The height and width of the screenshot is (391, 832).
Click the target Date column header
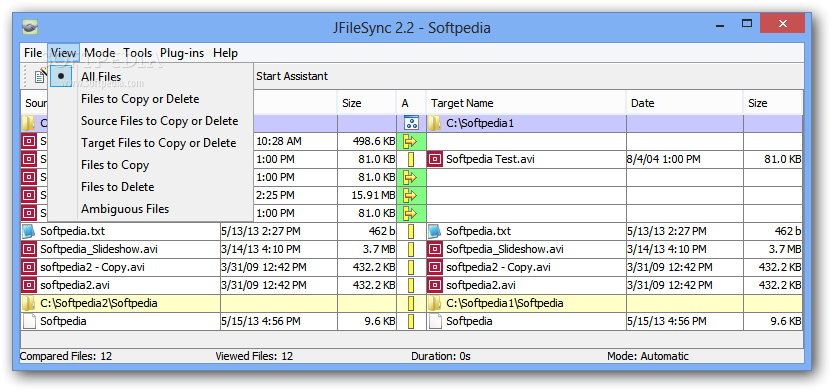click(x=684, y=103)
